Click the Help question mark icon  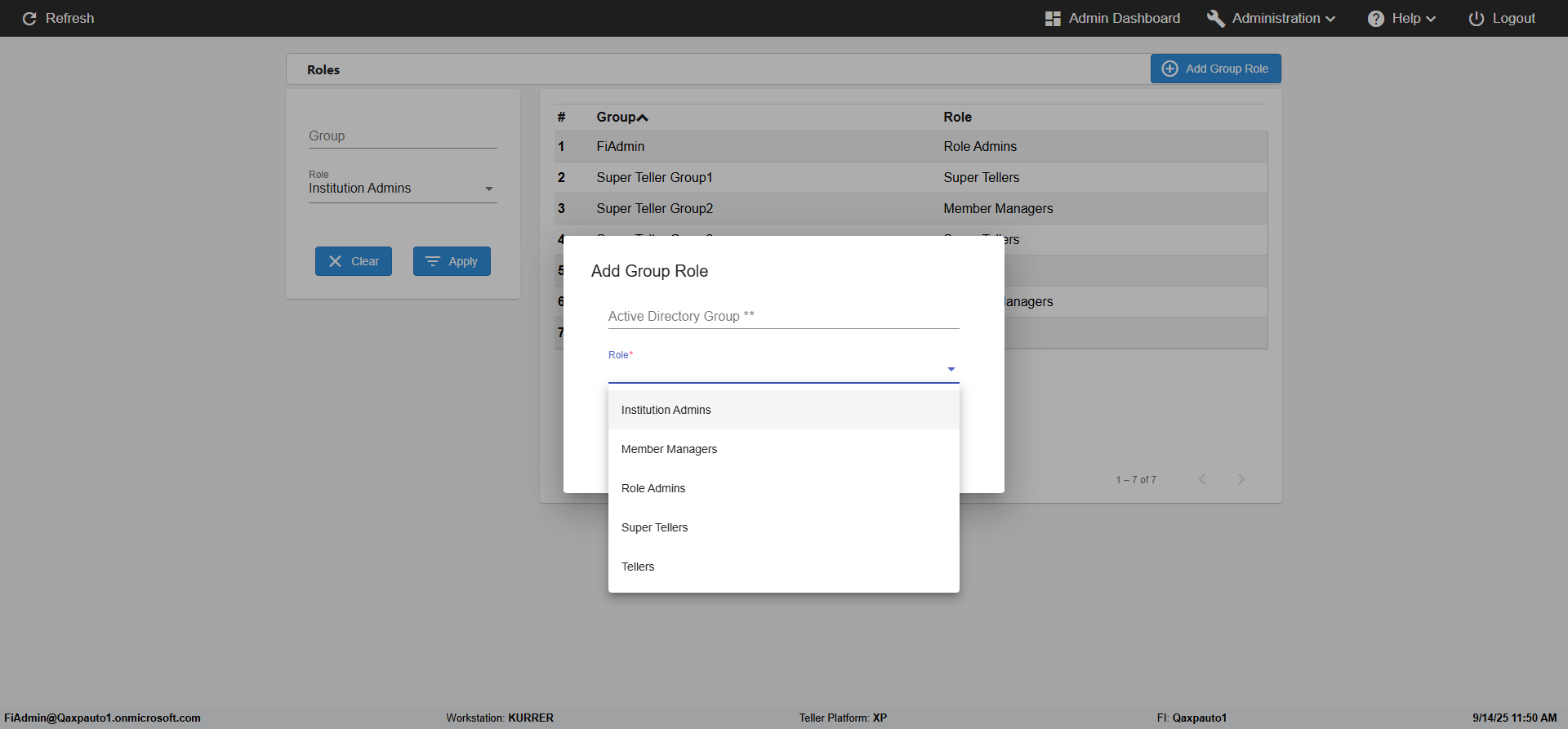(x=1375, y=19)
